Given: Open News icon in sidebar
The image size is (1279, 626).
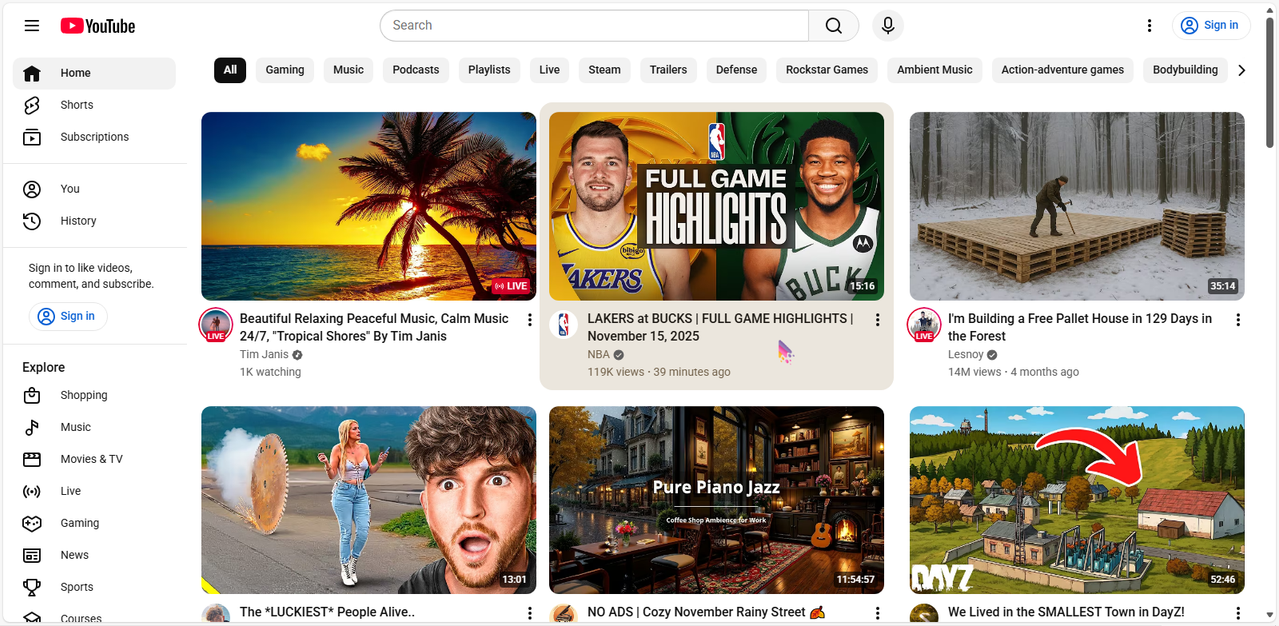Looking at the screenshot, I should 32,555.
